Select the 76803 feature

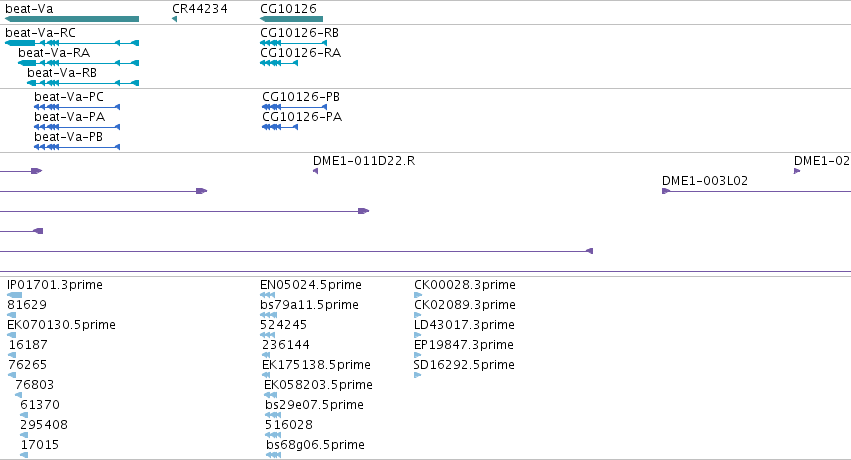pyautogui.click(x=18, y=395)
